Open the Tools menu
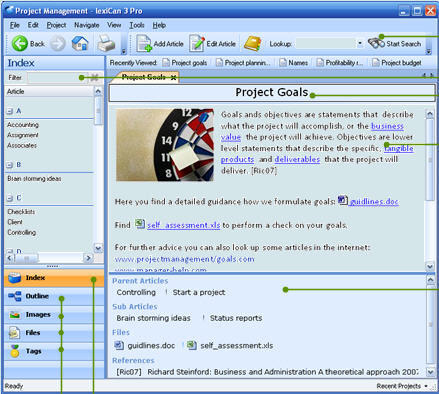This screenshot has height=394, width=439. (137, 25)
